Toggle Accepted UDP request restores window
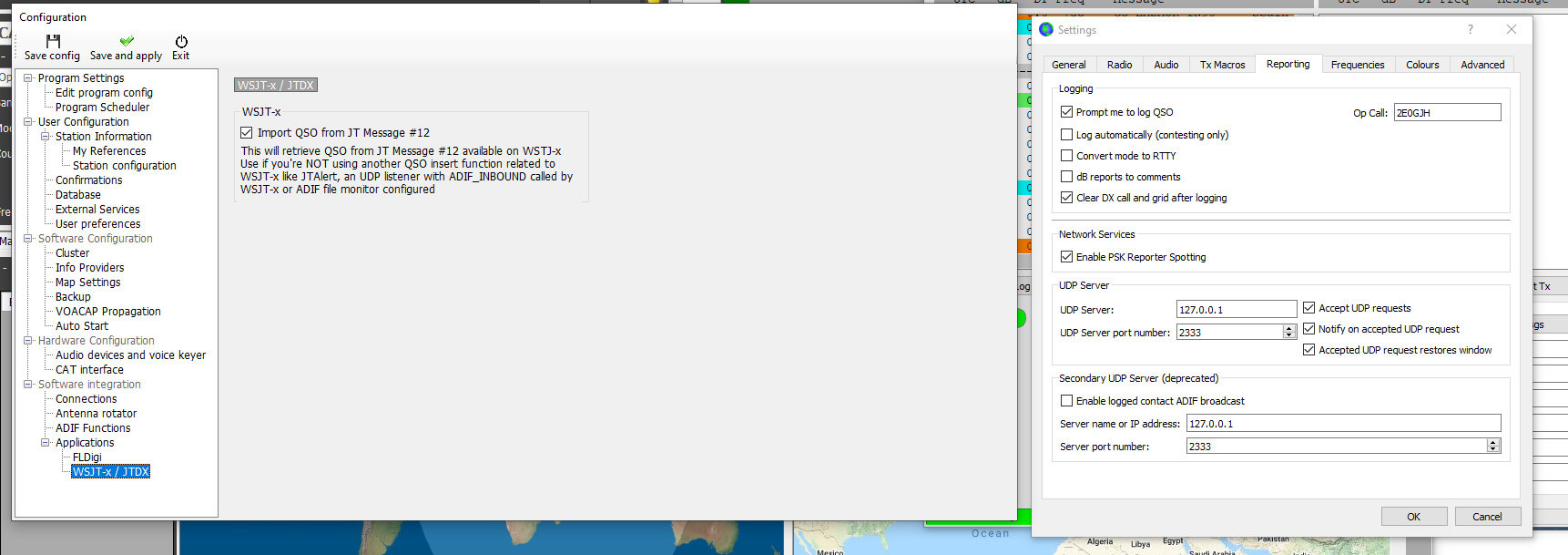The image size is (1568, 555). (x=1308, y=350)
